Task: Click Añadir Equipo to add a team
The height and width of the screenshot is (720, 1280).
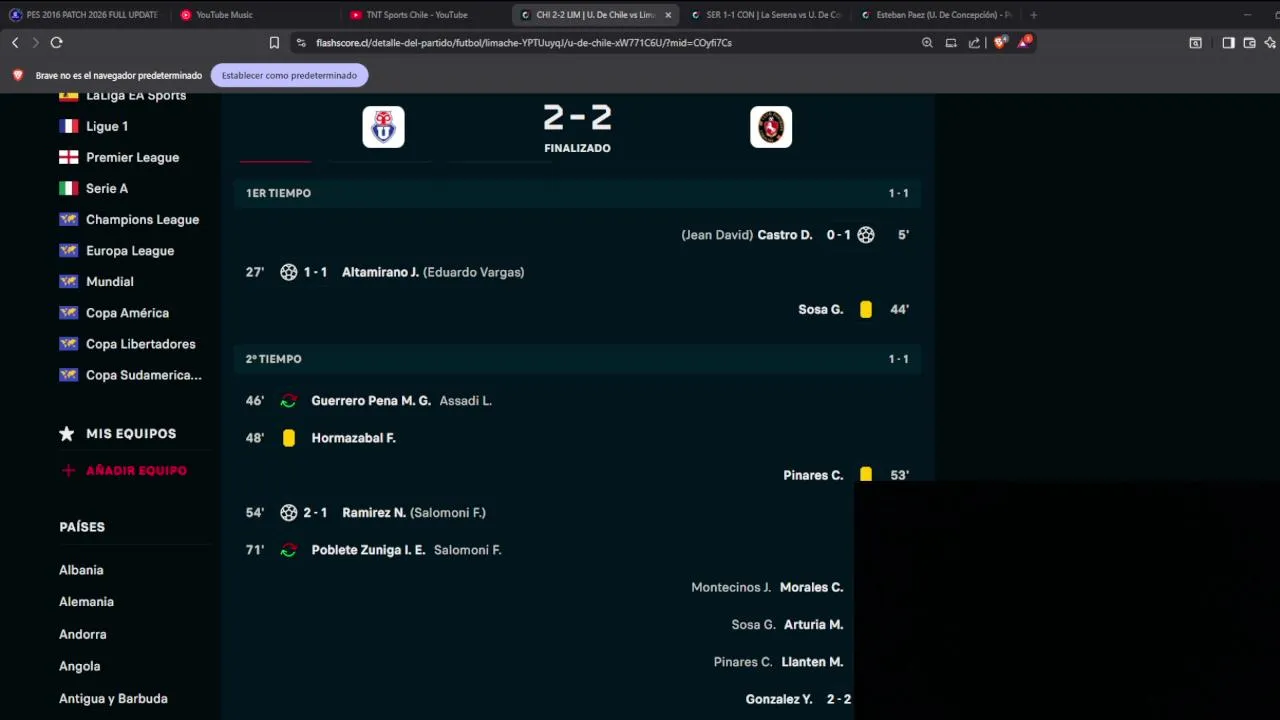Action: [x=136, y=471]
